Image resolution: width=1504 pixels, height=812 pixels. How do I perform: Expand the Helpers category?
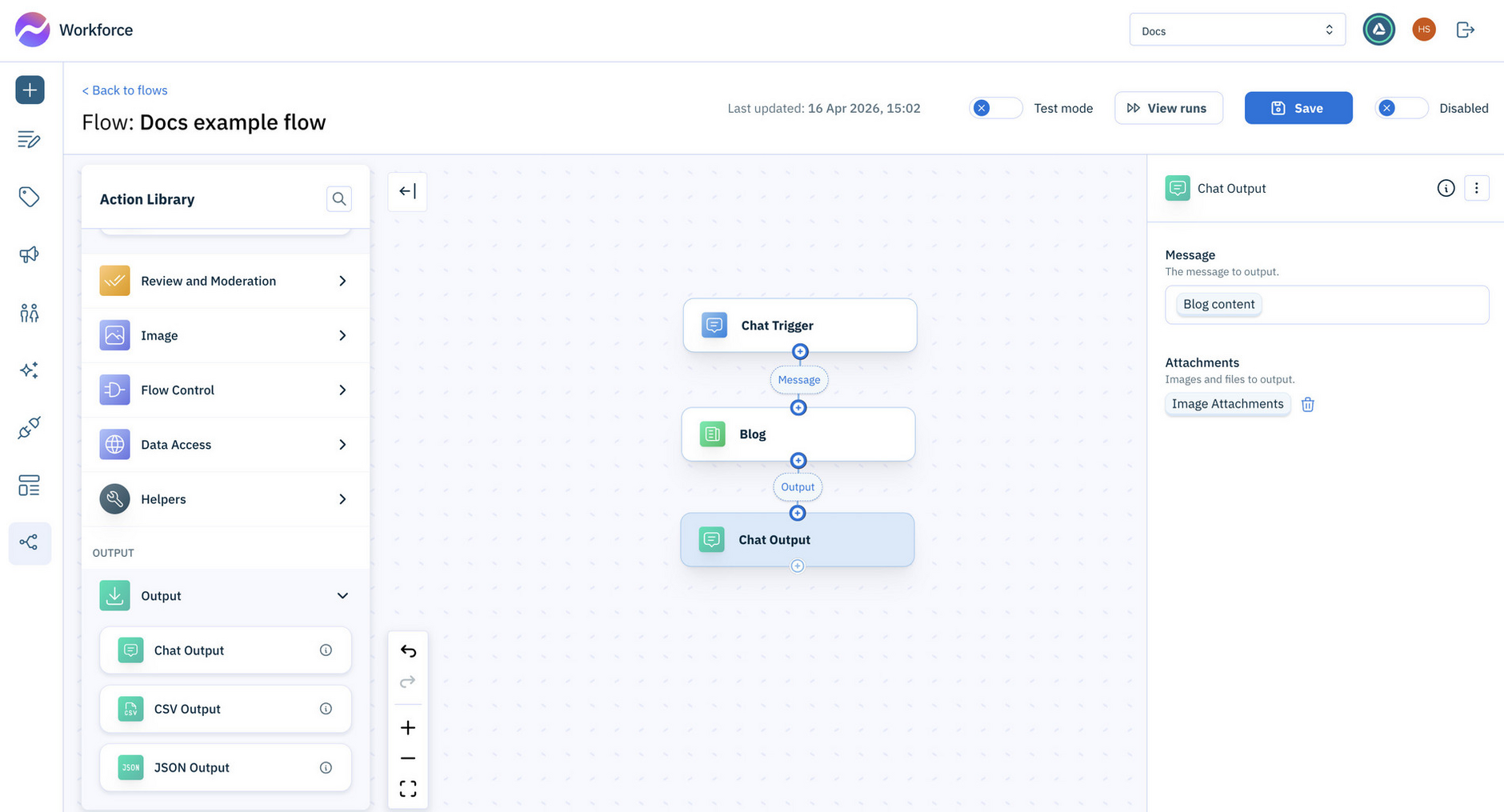coord(226,499)
